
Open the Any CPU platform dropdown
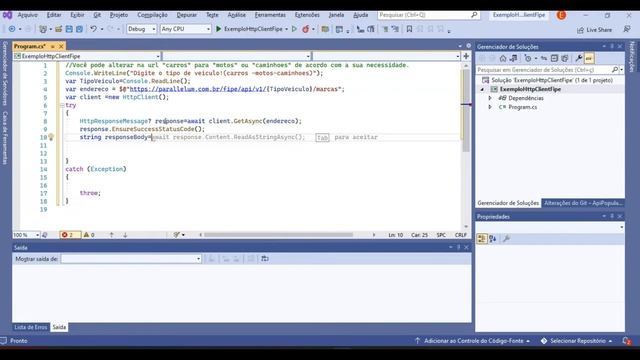(186, 29)
